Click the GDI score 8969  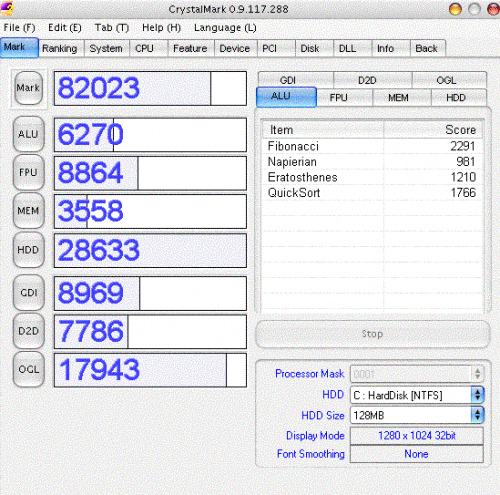[x=150, y=293]
